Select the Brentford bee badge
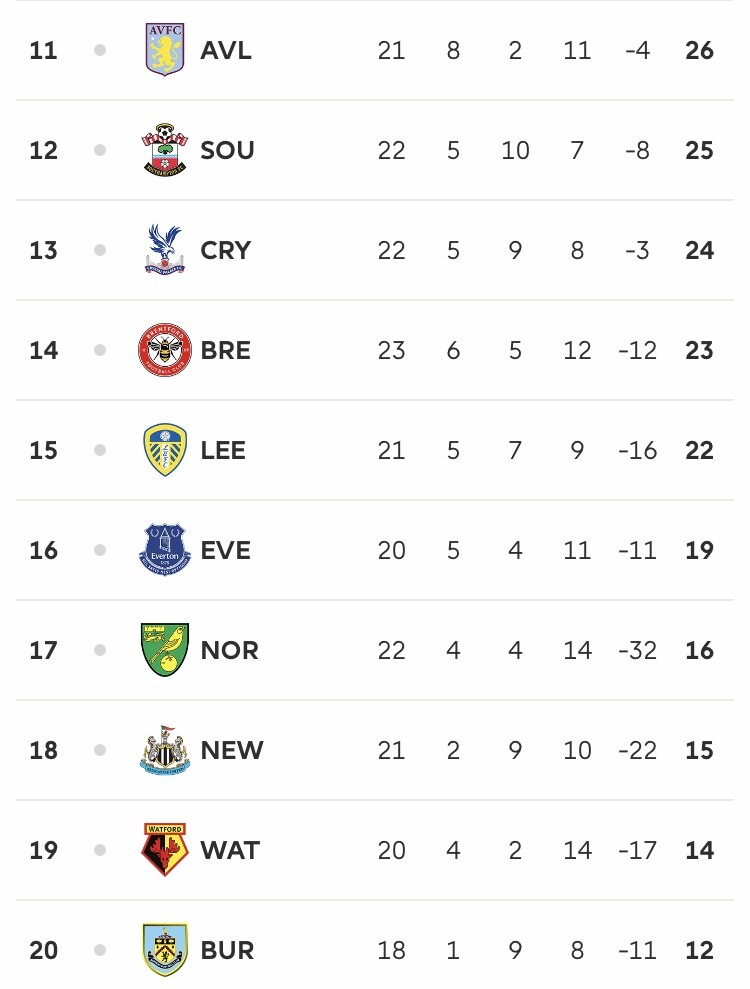Screen dimensions: 750x989 tap(165, 349)
